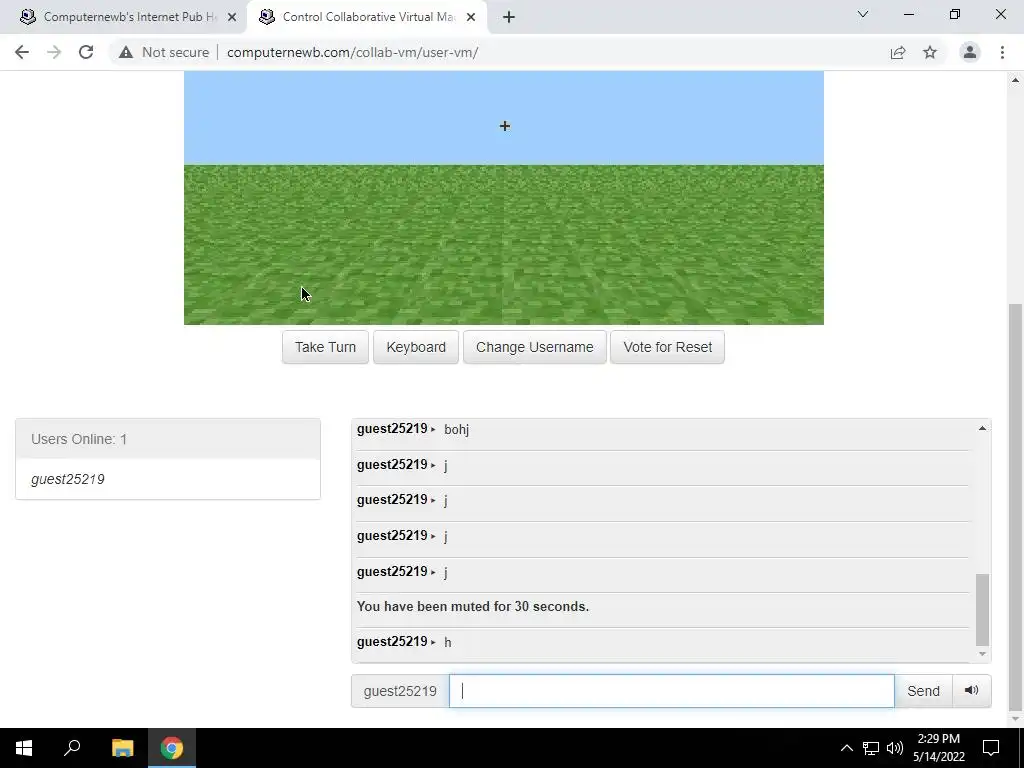This screenshot has width=1024, height=768.
Task: Click the page scrollbar up arrow
Action: [1015, 80]
